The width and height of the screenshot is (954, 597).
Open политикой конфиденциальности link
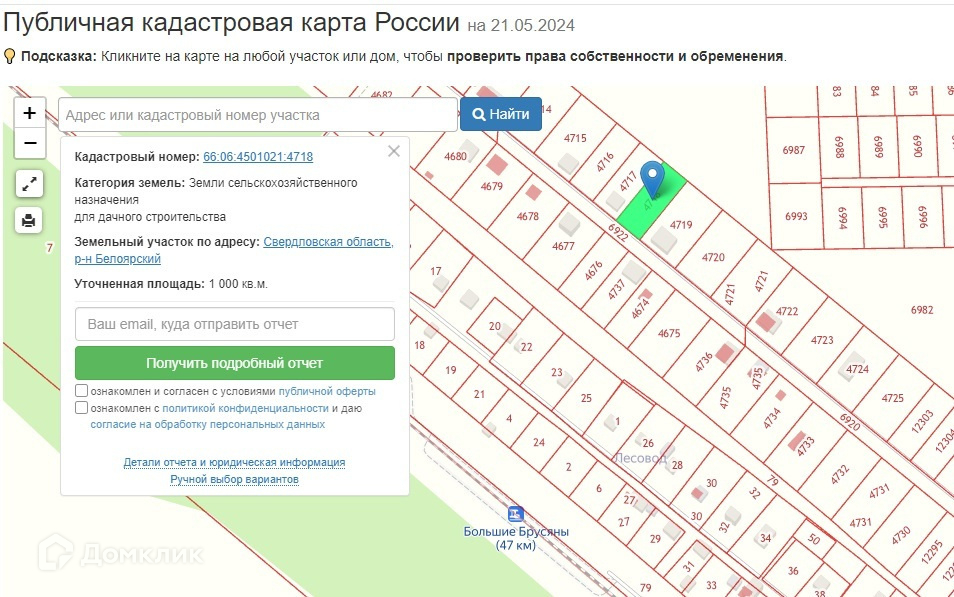coord(245,408)
